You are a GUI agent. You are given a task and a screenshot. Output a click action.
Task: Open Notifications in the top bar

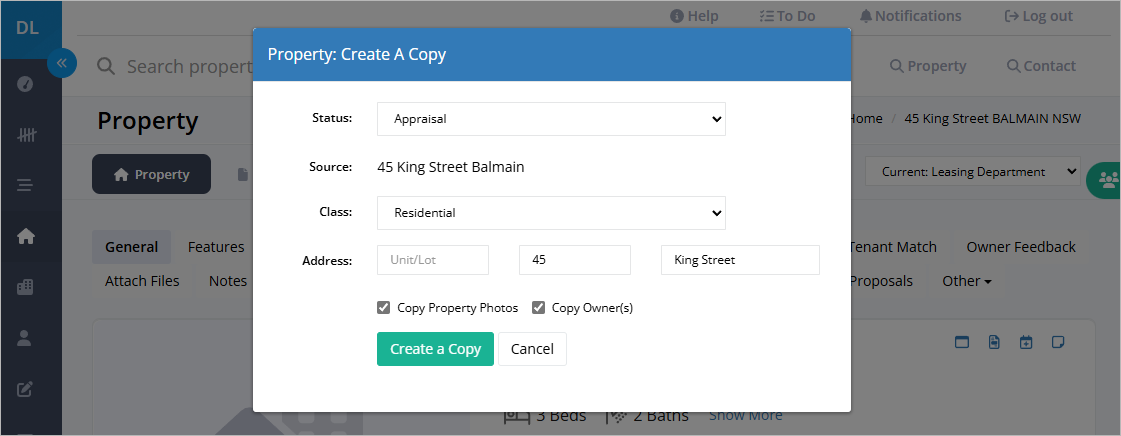click(x=910, y=16)
